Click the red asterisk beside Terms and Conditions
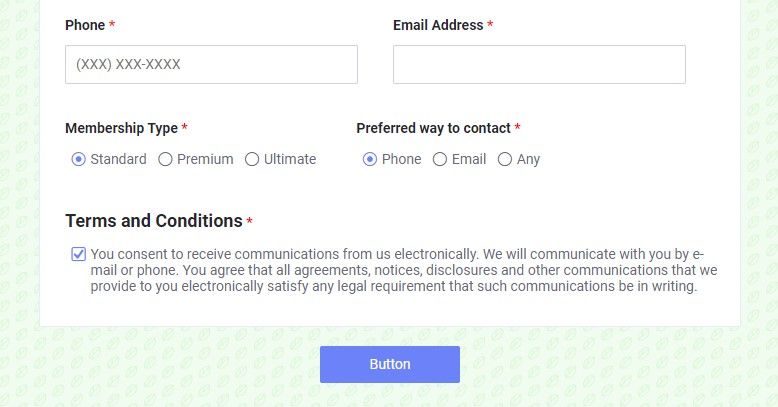This screenshot has width=778, height=407. click(x=250, y=221)
